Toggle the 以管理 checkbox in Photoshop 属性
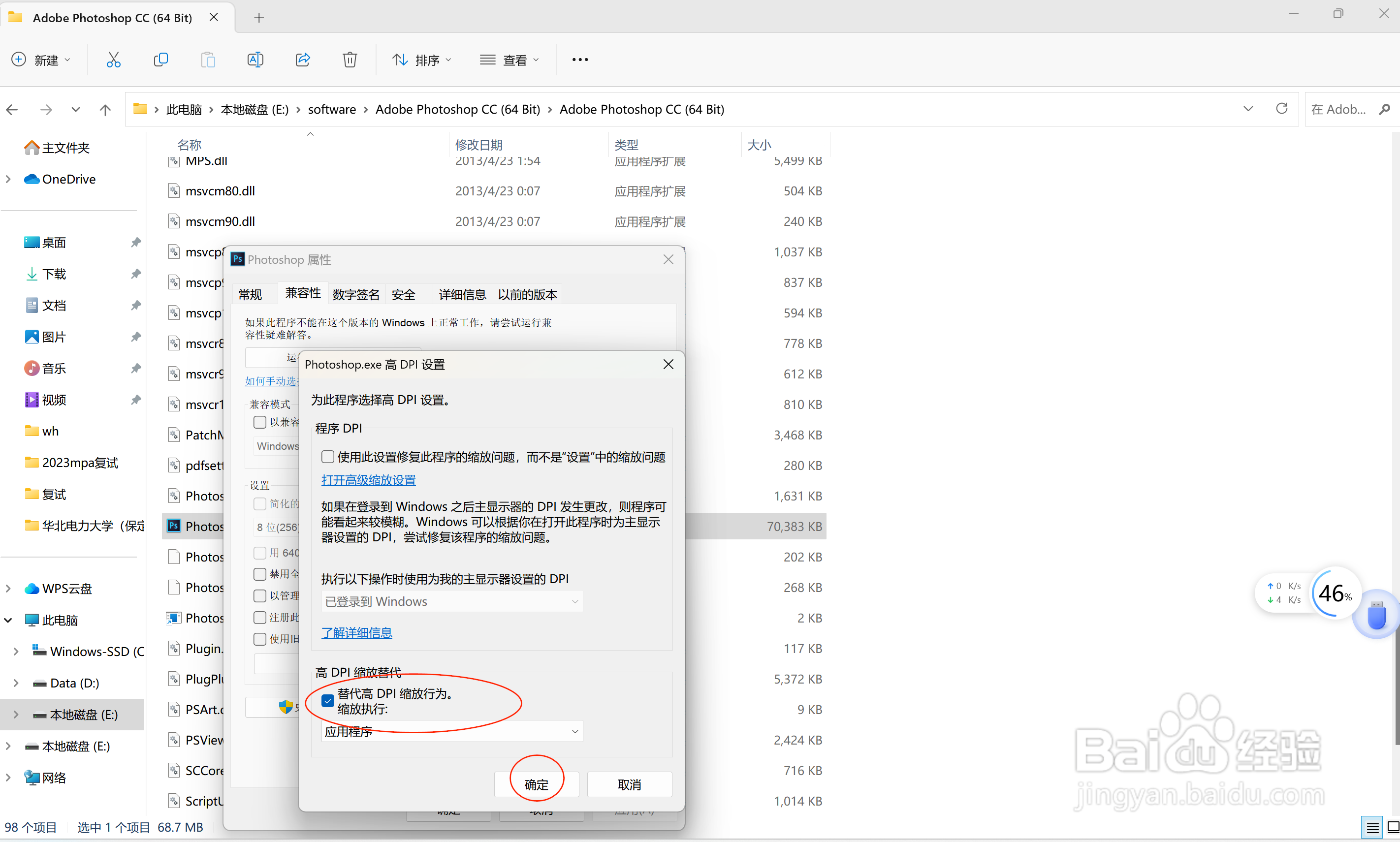The image size is (1400, 842). click(x=260, y=596)
